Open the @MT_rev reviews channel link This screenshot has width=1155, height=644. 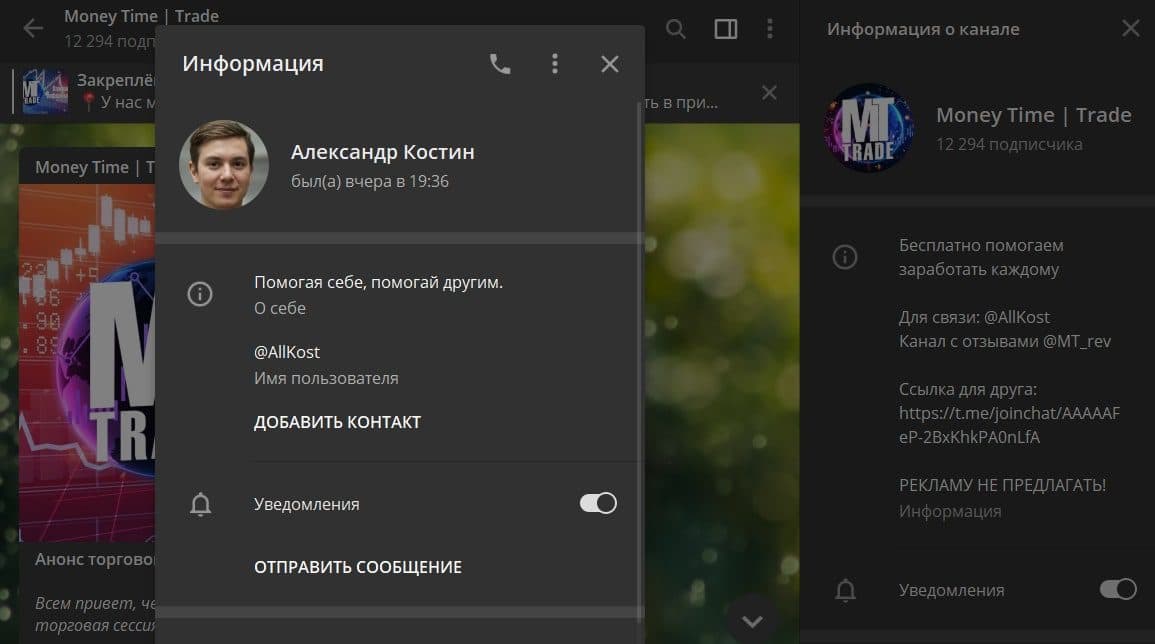[x=1076, y=341]
